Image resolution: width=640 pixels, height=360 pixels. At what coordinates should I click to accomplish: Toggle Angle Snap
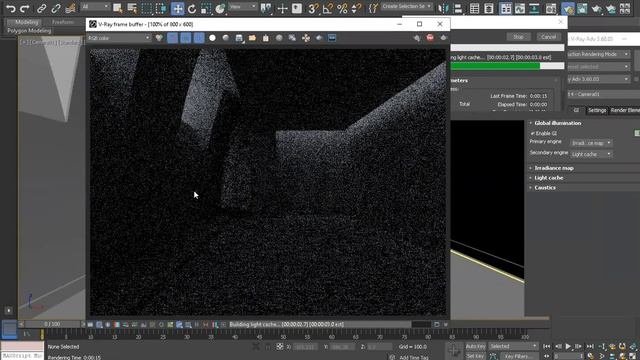(327, 8)
